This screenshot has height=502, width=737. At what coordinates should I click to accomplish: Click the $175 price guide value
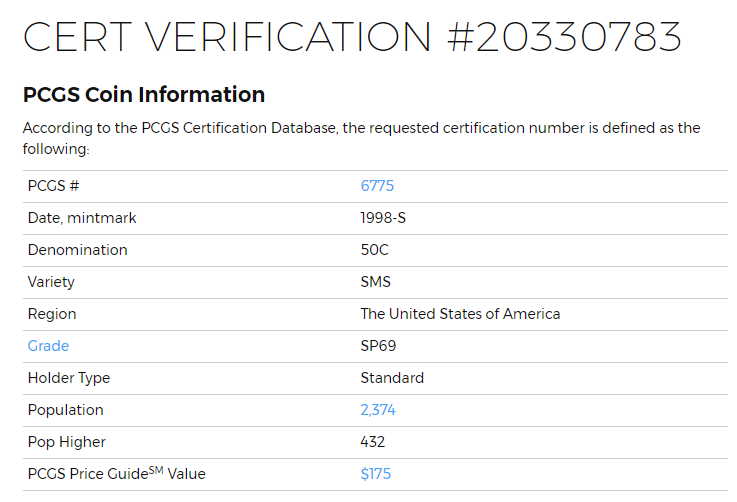coord(376,474)
